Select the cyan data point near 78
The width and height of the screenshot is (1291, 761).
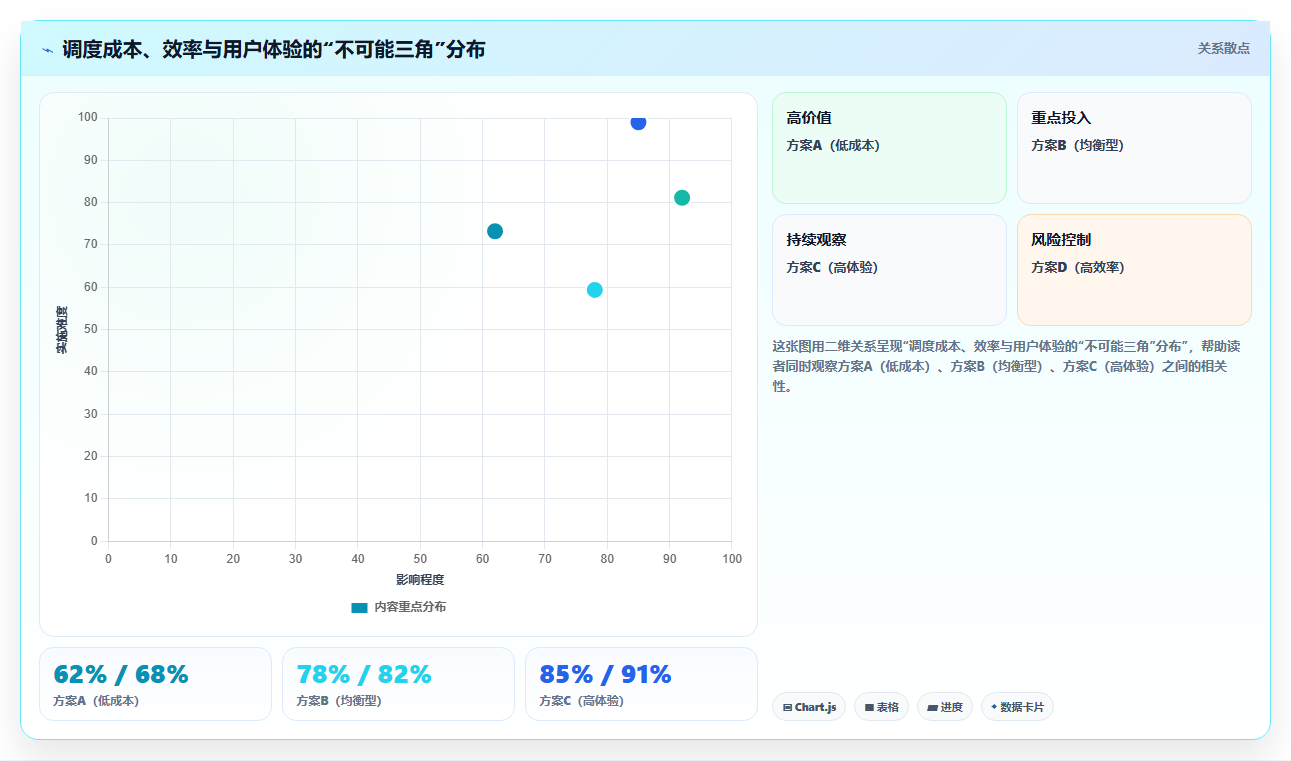595,290
